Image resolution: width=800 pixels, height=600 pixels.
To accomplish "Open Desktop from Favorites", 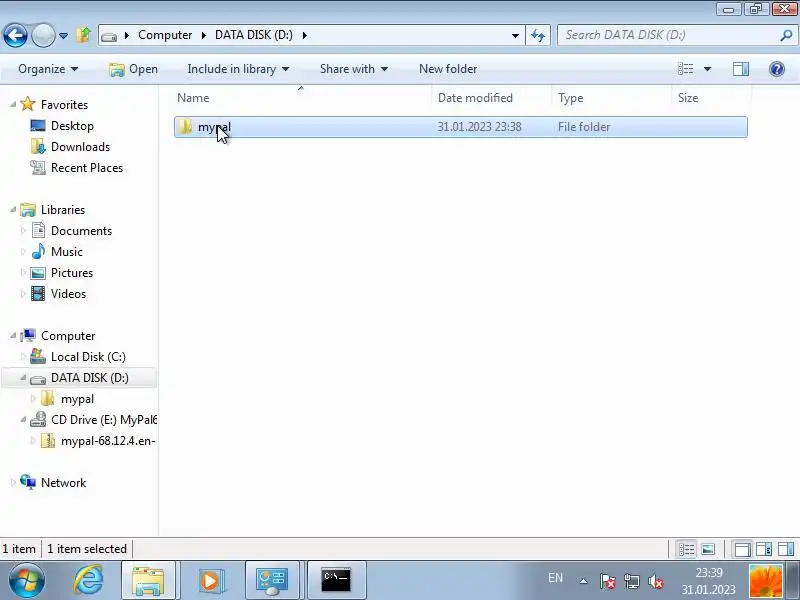I will click(72, 126).
